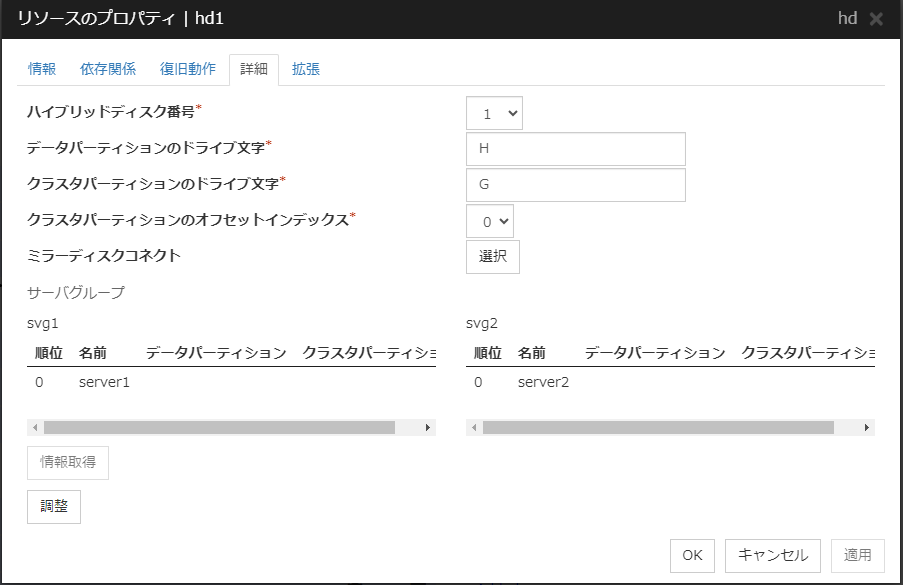The height and width of the screenshot is (585, 903).
Task: Open the クラスタパーティションのオフセットインデックス dropdown
Action: coord(490,220)
